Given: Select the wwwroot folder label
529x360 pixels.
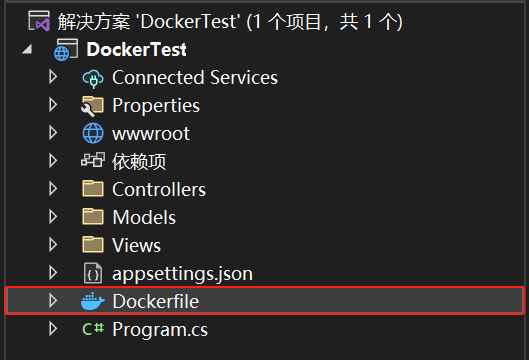Looking at the screenshot, I should point(151,134).
